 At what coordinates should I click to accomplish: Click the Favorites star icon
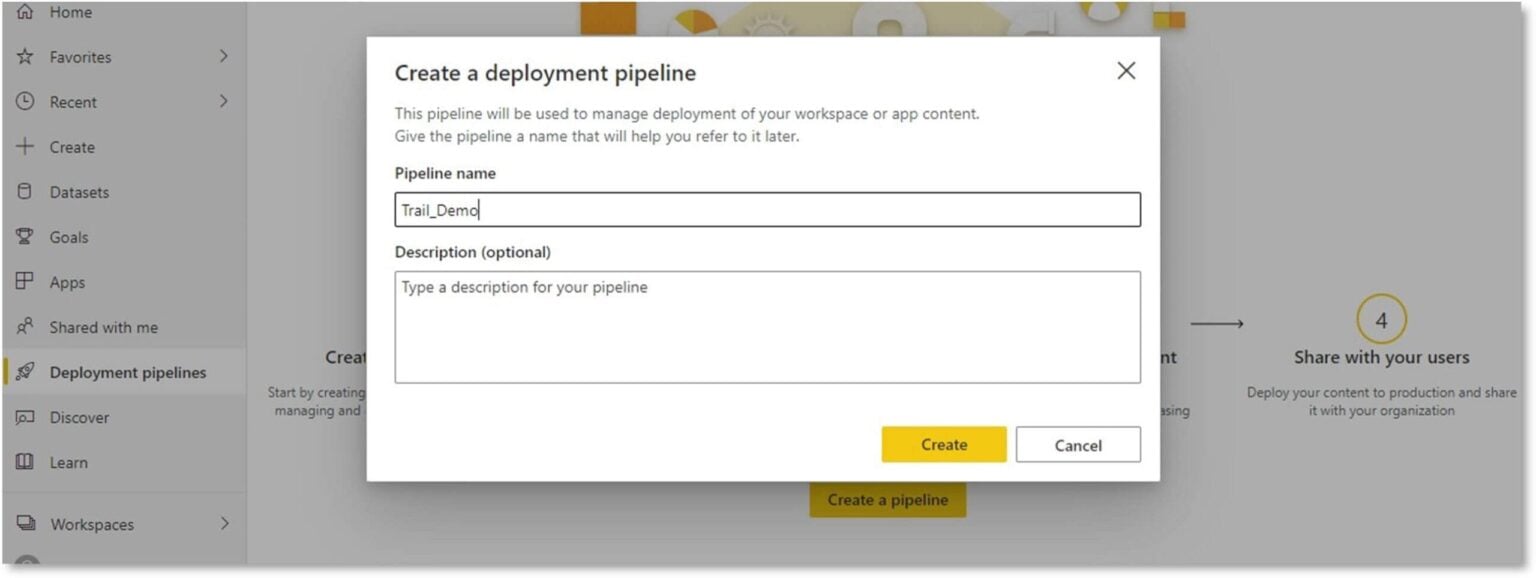(x=25, y=57)
